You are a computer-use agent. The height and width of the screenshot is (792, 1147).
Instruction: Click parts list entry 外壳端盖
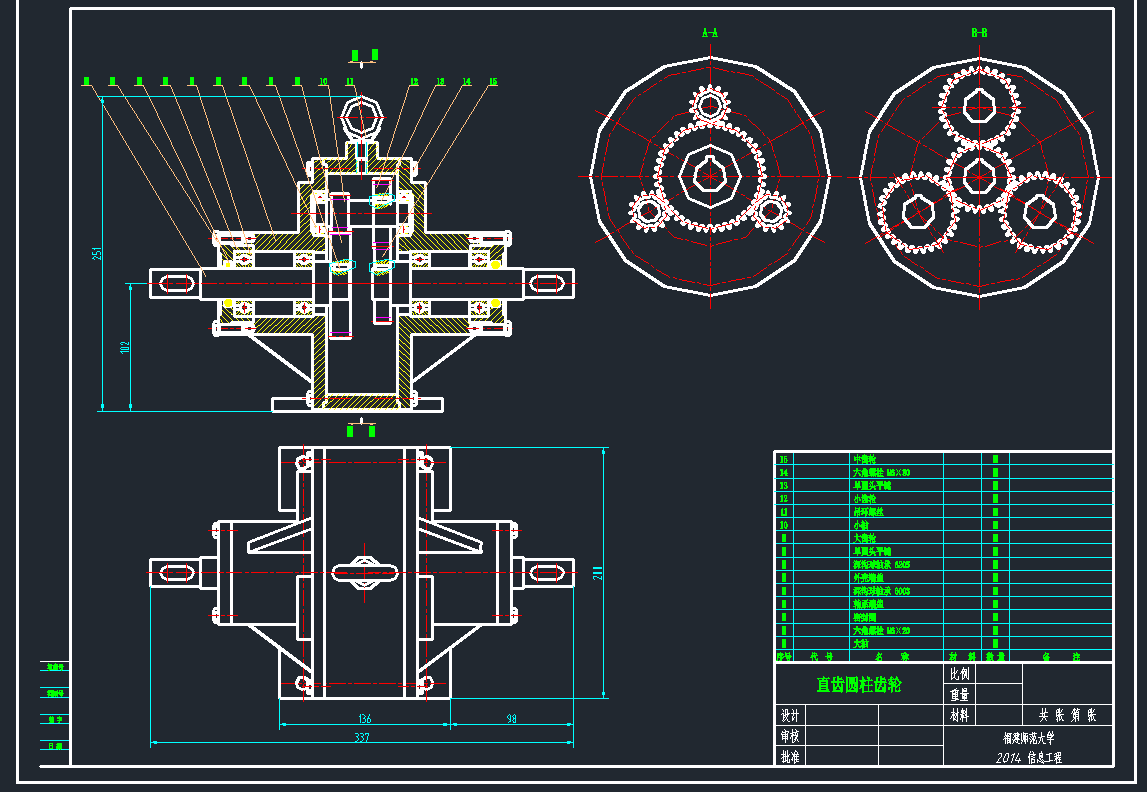(868, 578)
